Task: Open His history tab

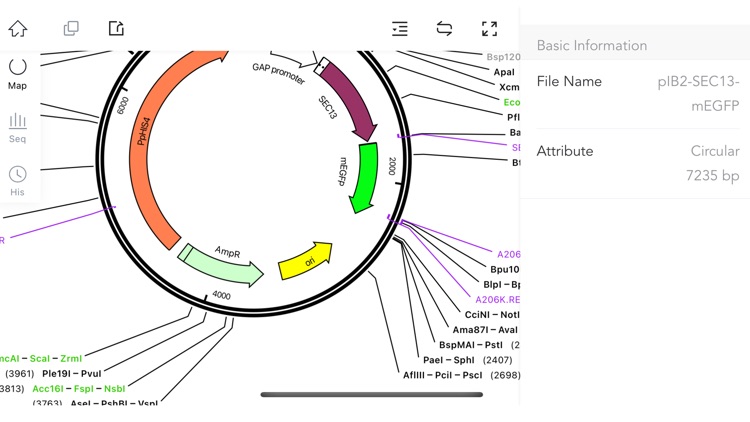Action: click(x=17, y=181)
